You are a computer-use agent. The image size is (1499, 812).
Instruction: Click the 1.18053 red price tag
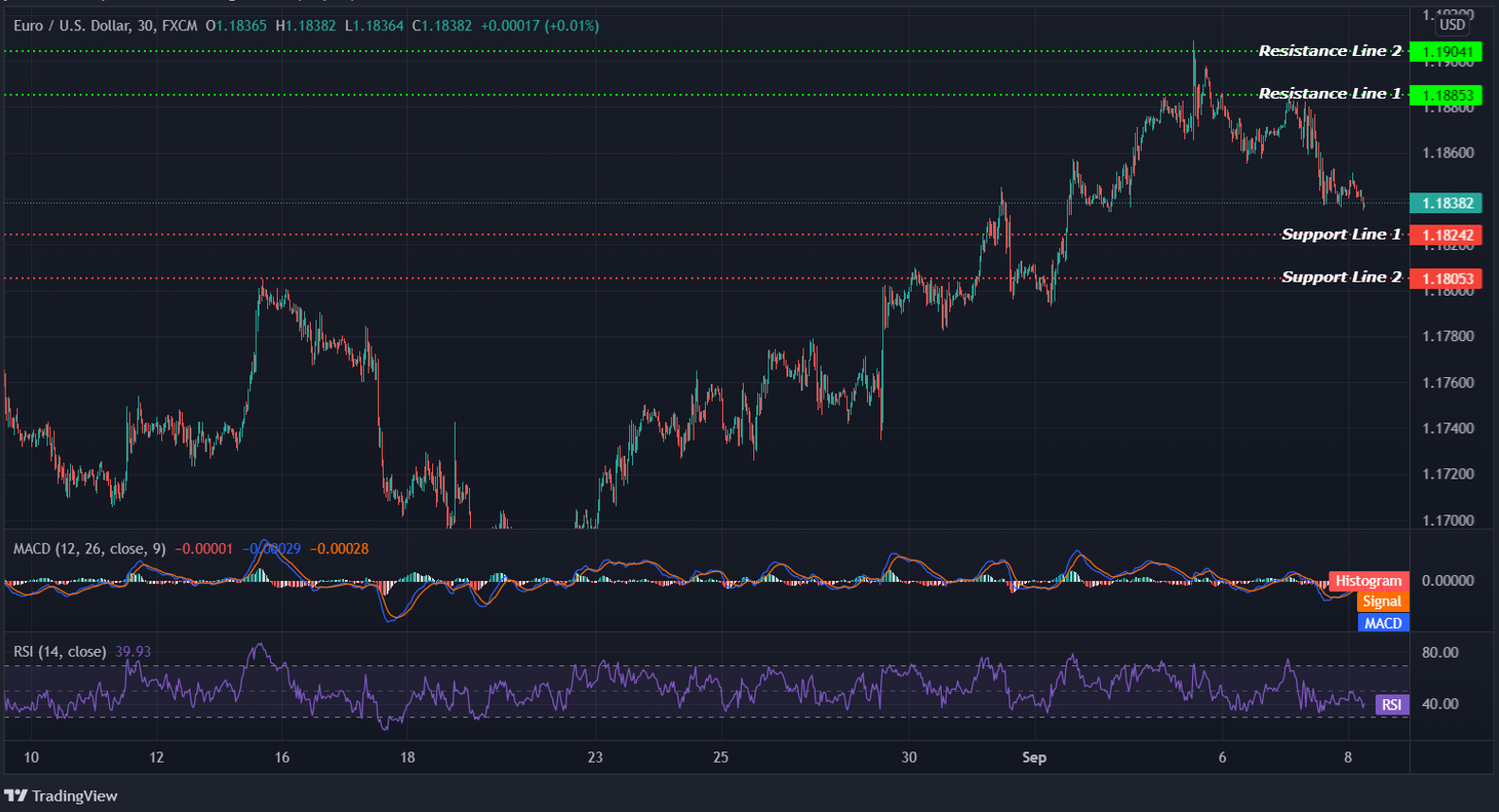click(1446, 279)
